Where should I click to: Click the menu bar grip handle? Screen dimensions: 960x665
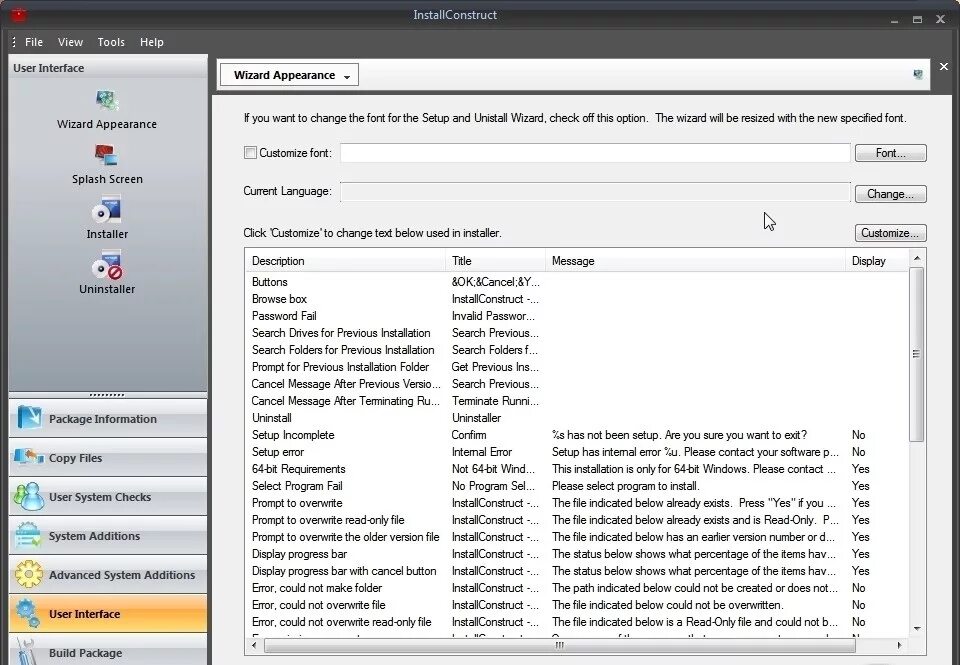(x=13, y=42)
